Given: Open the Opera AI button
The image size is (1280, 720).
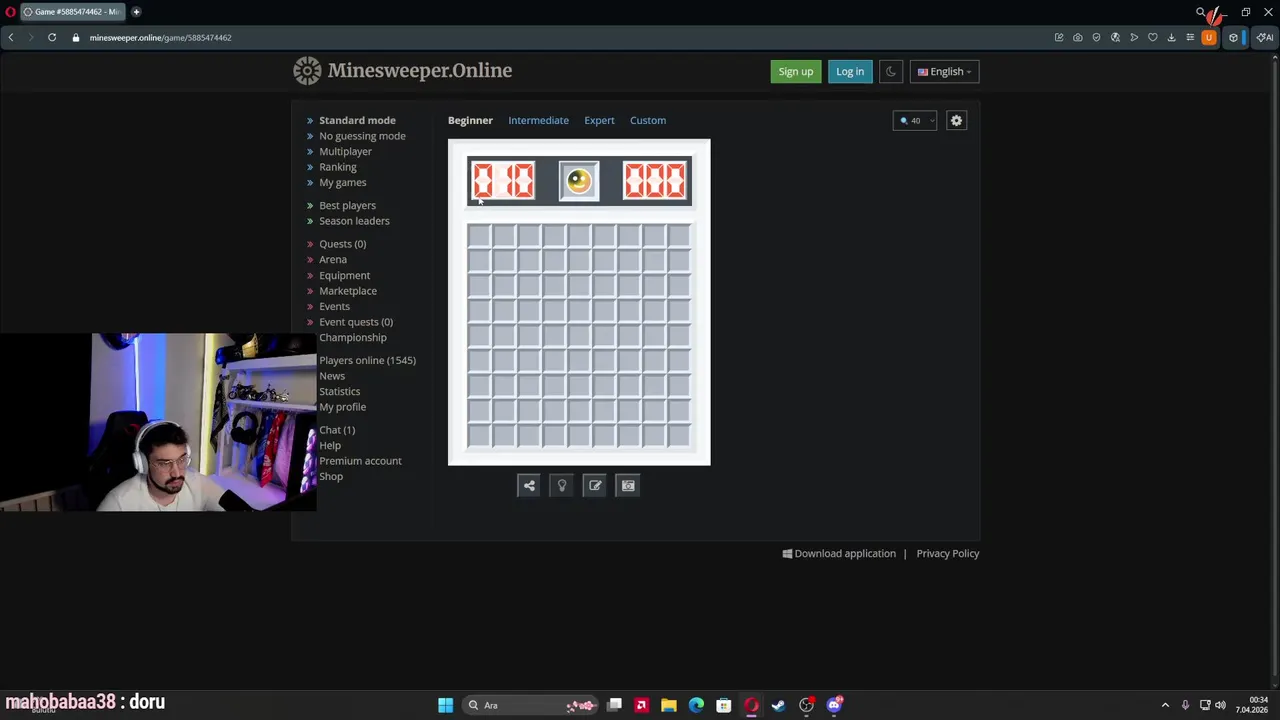Looking at the screenshot, I should tap(1265, 37).
